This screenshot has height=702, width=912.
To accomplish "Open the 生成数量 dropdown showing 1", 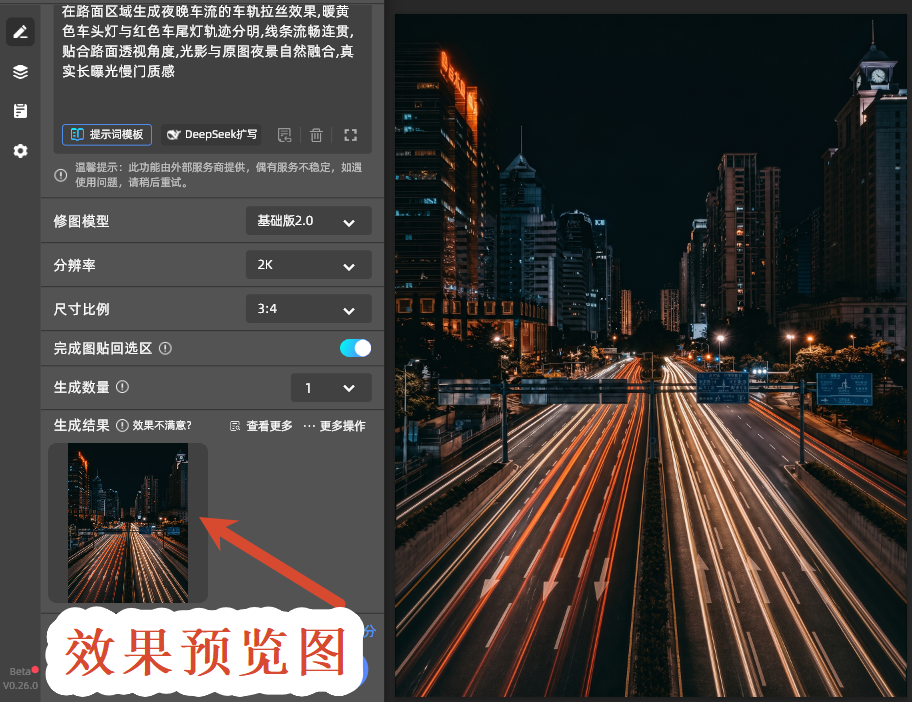I will (331, 388).
